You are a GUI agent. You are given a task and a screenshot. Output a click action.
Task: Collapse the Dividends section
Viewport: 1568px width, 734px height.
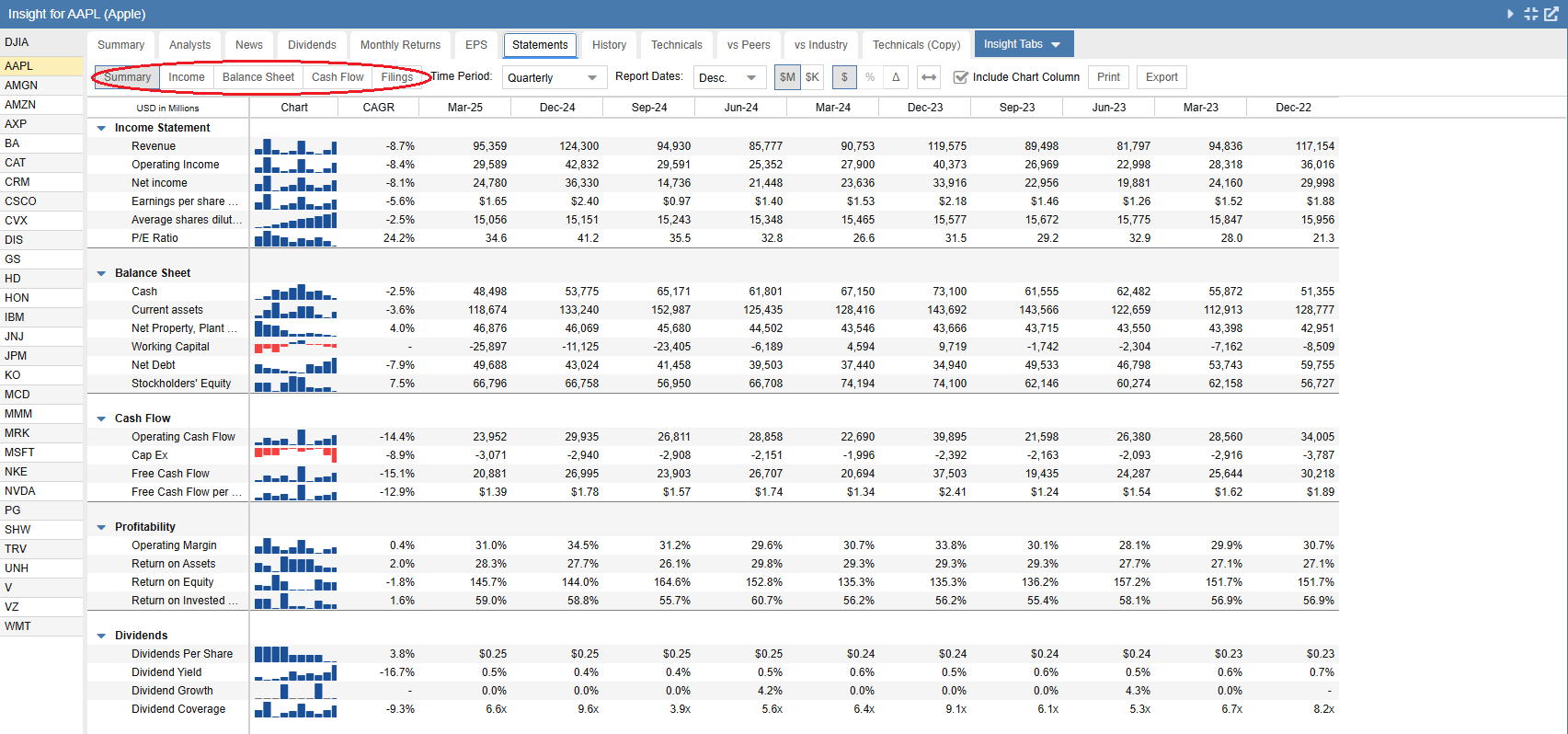pos(101,636)
